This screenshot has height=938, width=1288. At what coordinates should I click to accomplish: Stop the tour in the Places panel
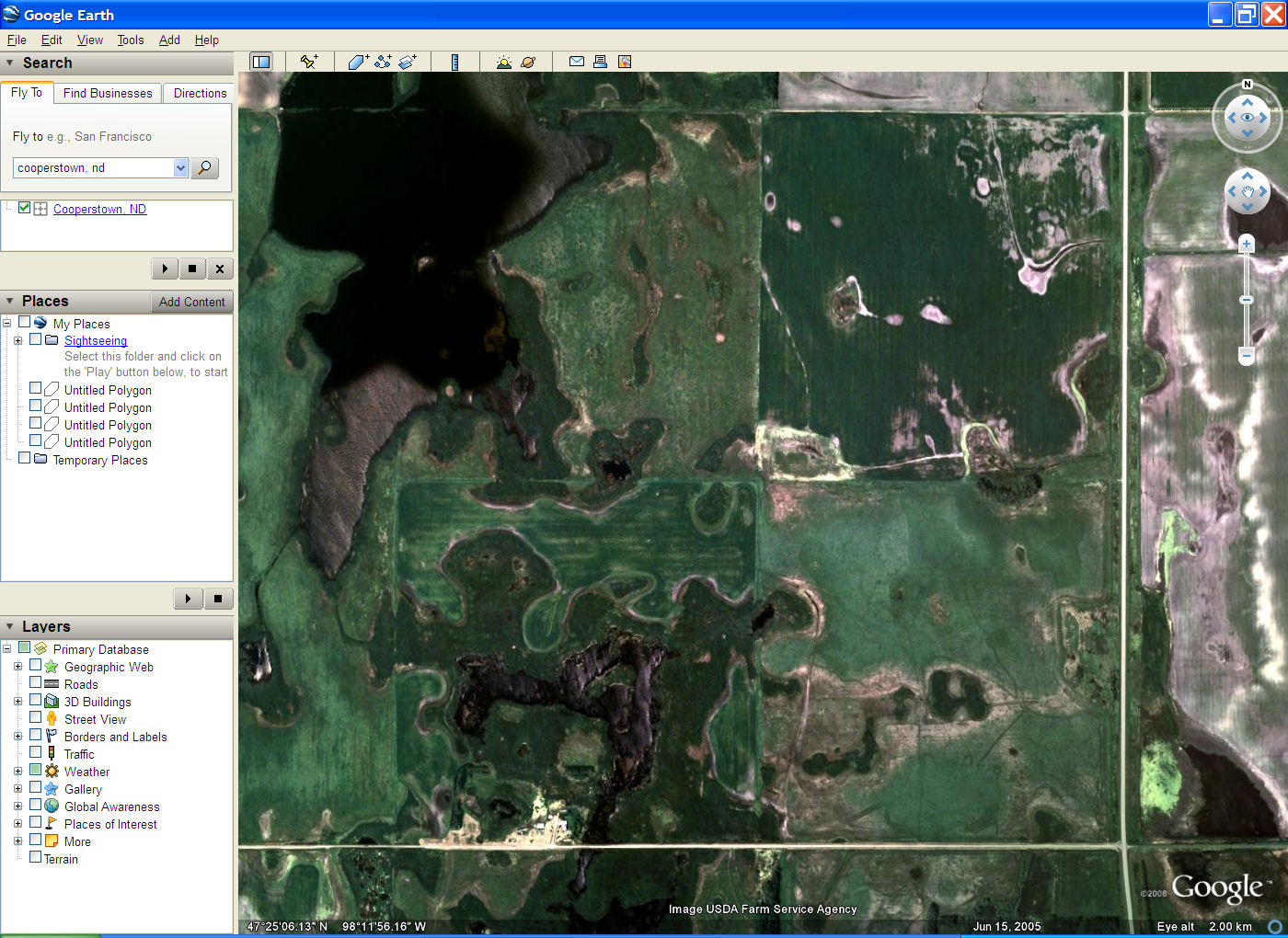click(218, 599)
